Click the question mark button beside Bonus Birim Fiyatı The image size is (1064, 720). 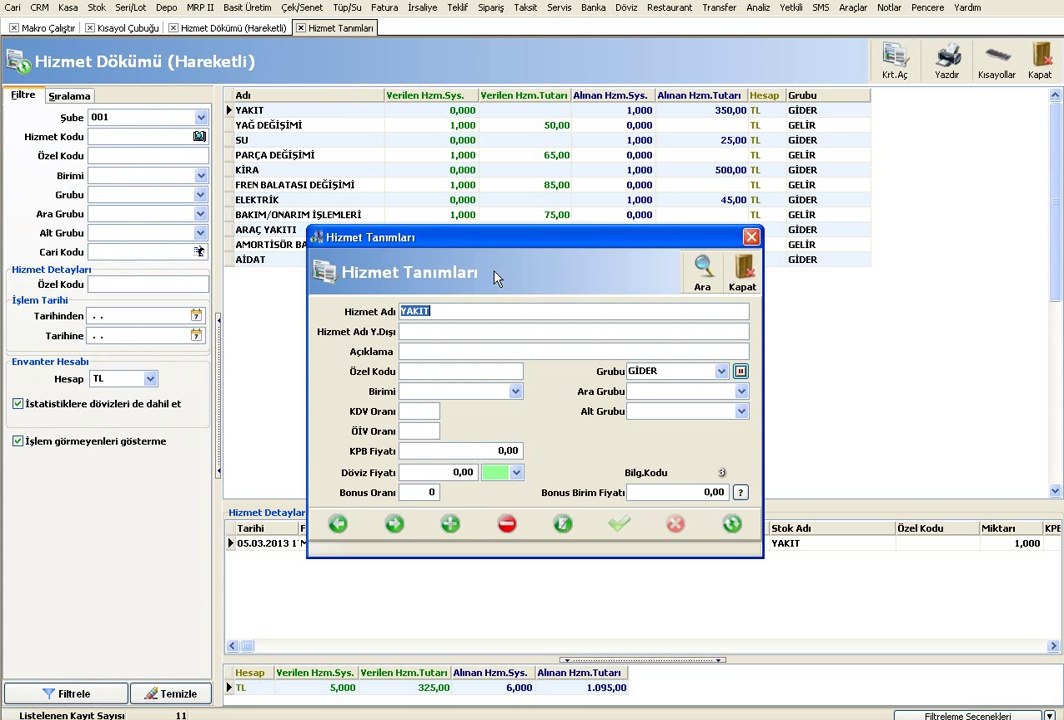(741, 493)
